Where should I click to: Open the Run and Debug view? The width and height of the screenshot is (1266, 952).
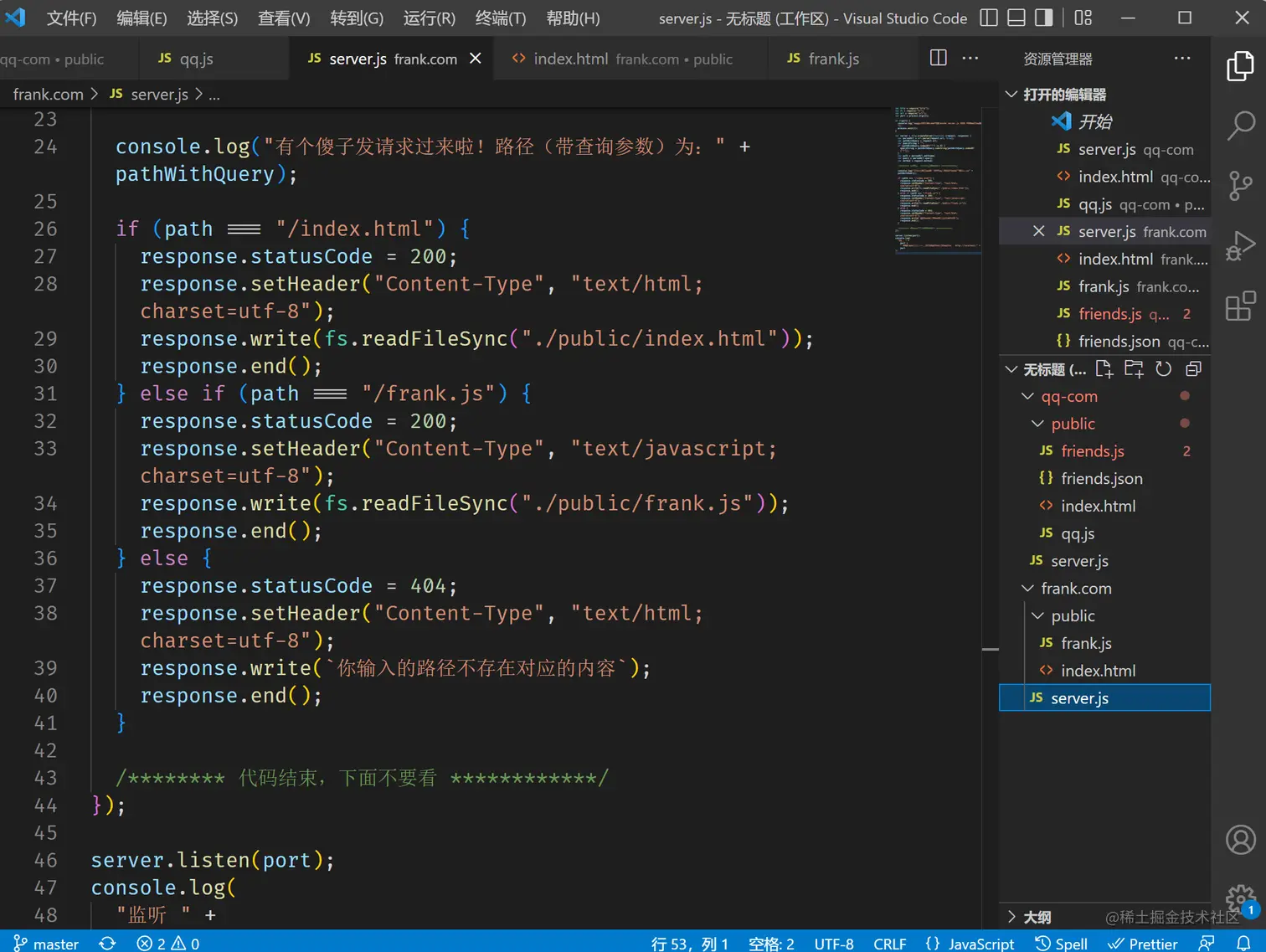[1240, 247]
